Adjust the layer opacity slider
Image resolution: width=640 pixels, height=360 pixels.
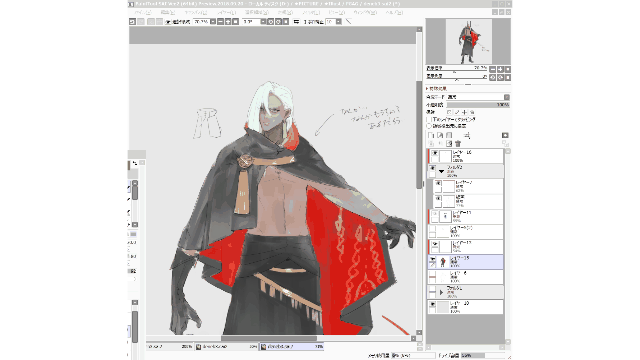pos(478,105)
